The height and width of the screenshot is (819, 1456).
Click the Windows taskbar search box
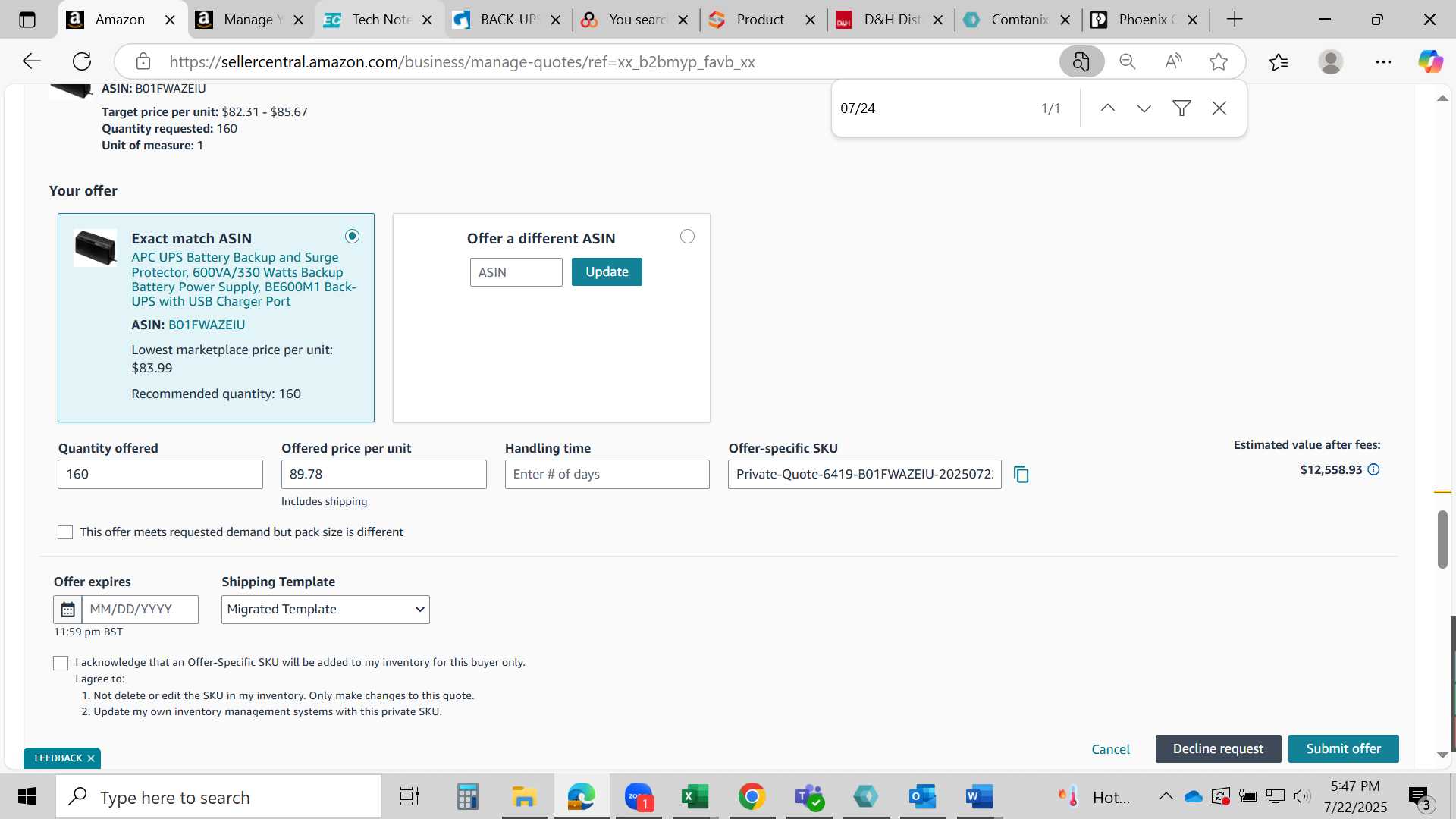point(218,797)
